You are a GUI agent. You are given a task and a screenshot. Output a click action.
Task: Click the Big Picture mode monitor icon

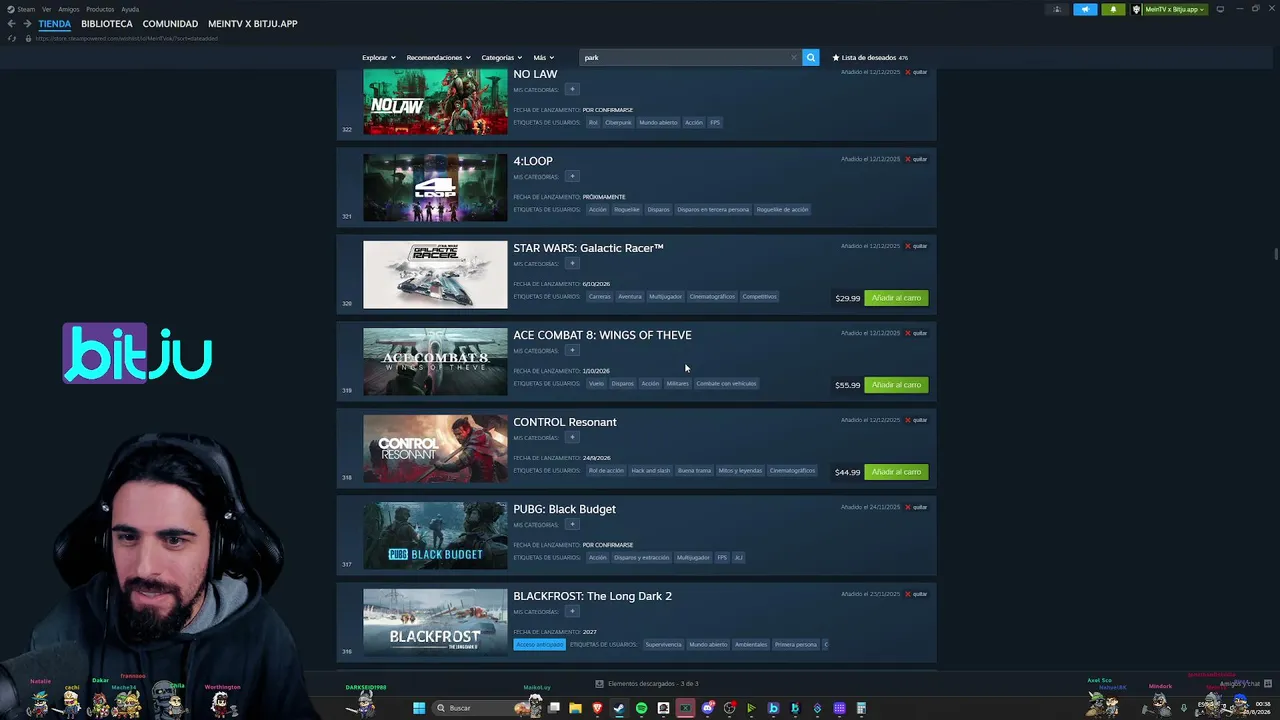(1220, 9)
